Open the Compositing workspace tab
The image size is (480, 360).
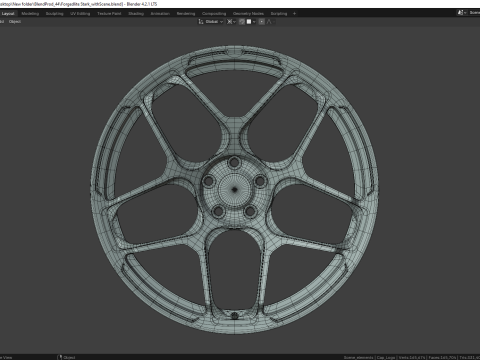pyautogui.click(x=214, y=14)
